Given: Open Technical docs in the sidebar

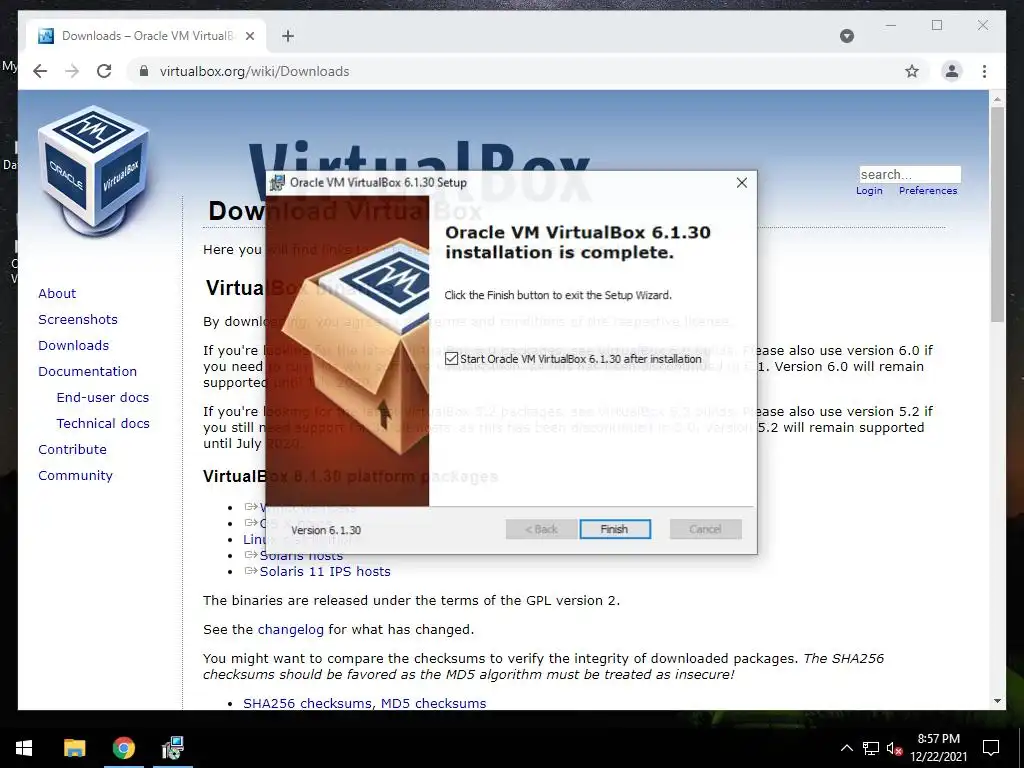Looking at the screenshot, I should [x=103, y=424].
